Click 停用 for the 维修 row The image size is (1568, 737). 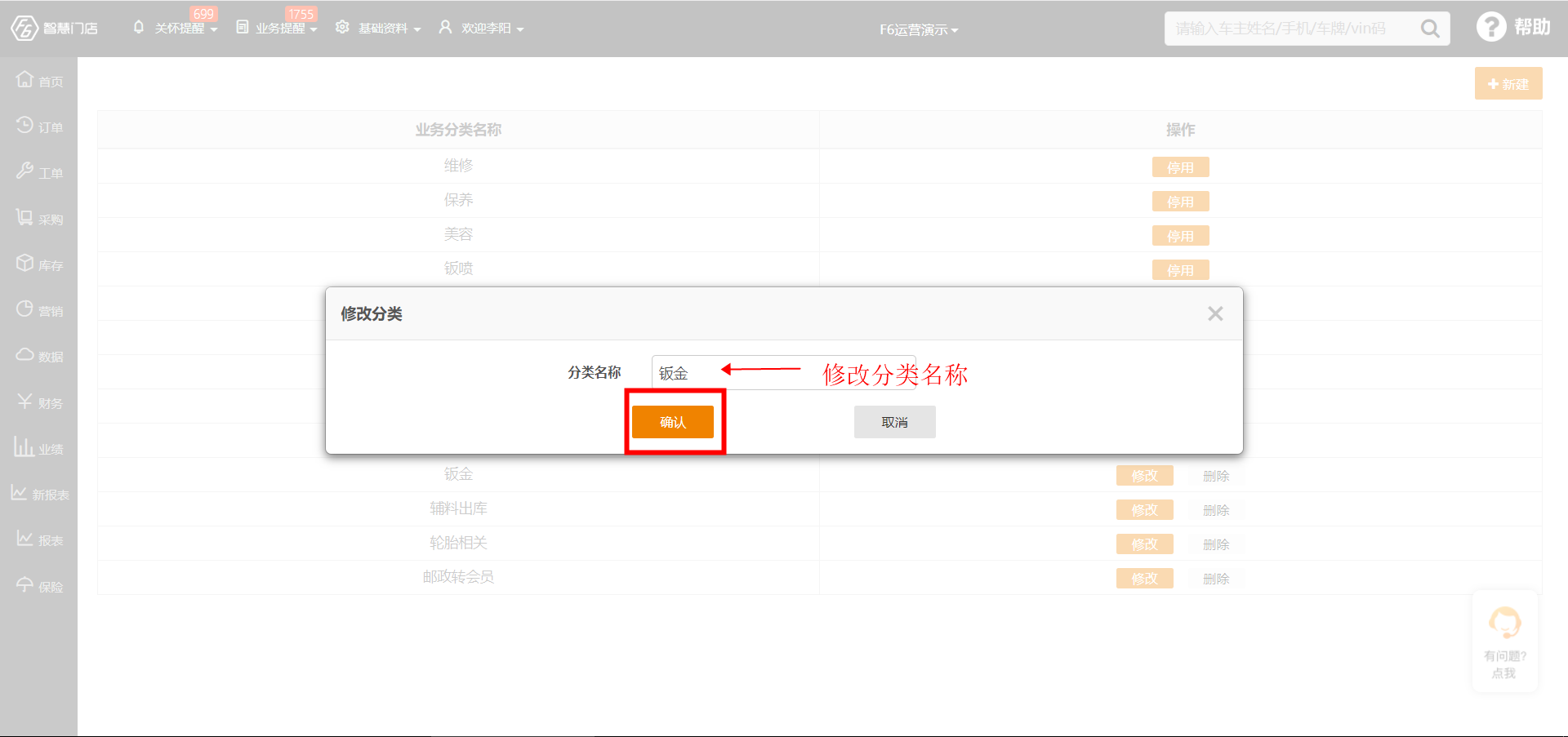click(1181, 167)
